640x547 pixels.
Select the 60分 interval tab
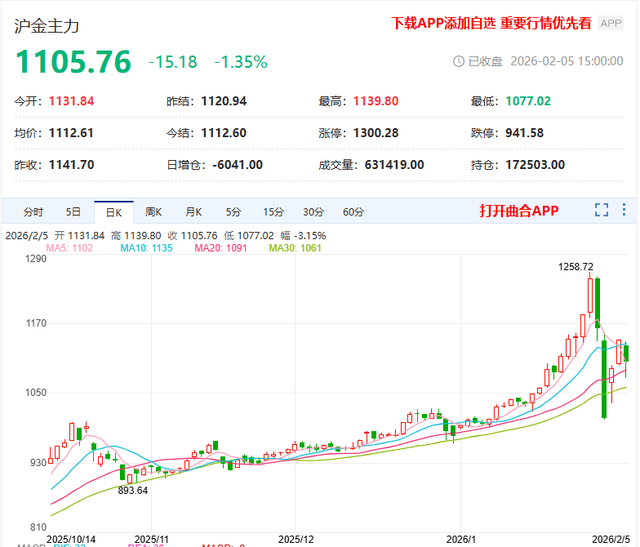coord(353,211)
